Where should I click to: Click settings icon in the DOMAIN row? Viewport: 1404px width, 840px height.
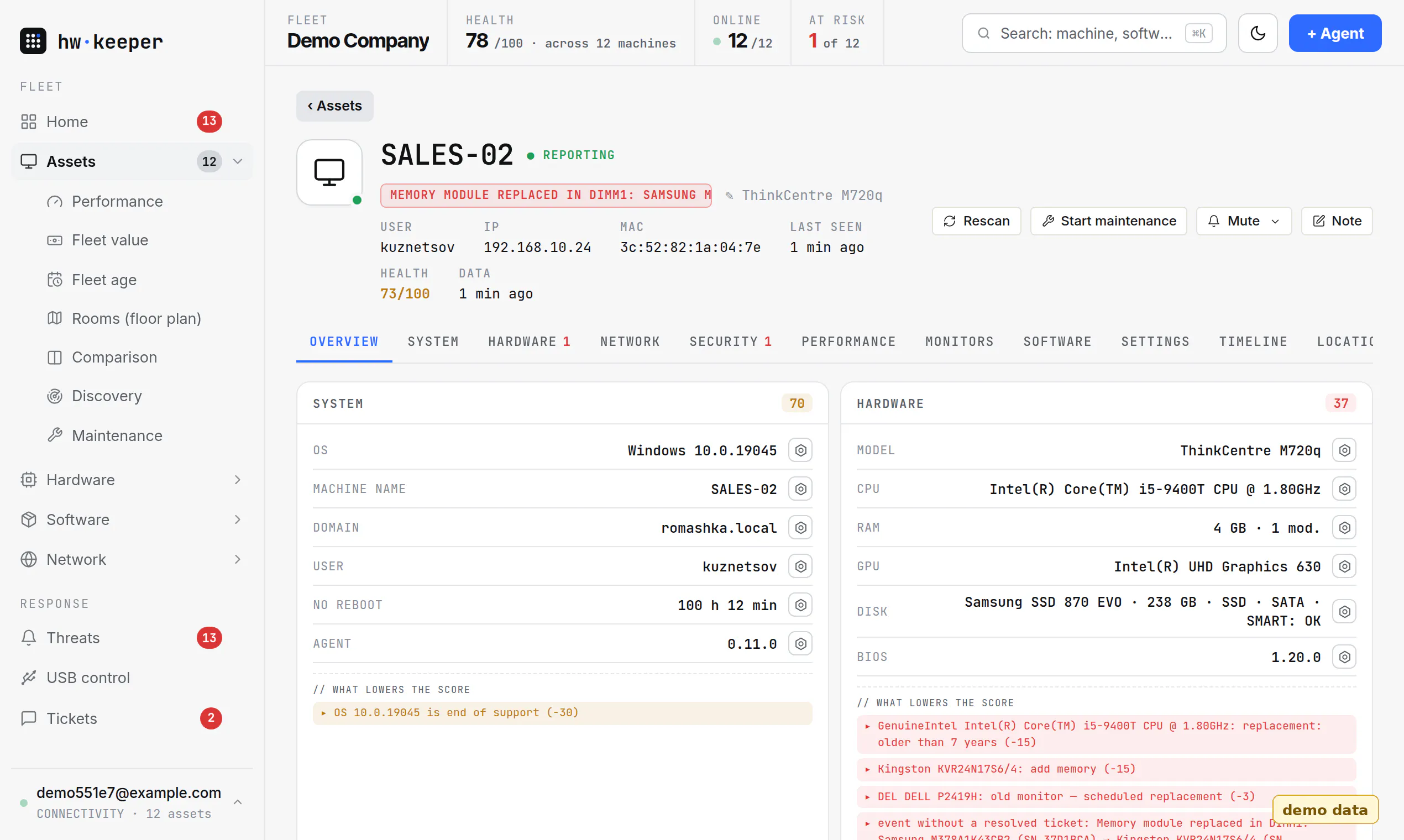(x=800, y=528)
